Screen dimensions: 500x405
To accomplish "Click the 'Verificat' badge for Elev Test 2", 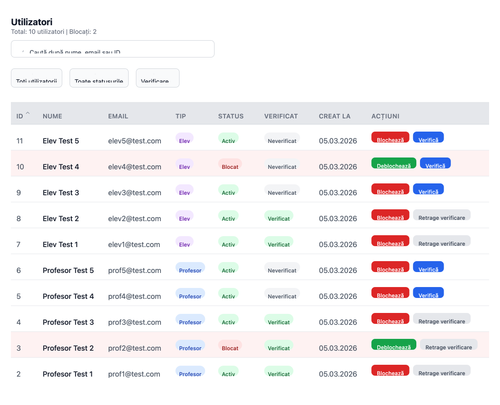I will (279, 216).
